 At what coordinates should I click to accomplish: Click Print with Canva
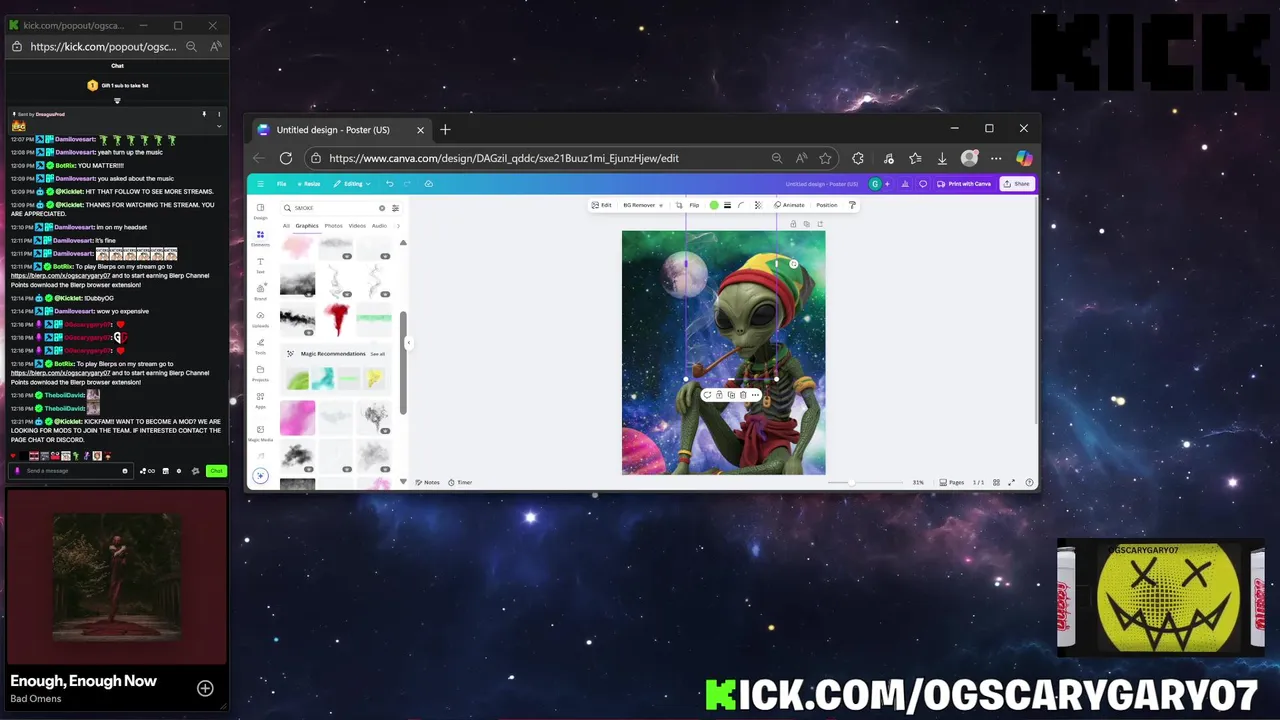pyautogui.click(x=964, y=184)
